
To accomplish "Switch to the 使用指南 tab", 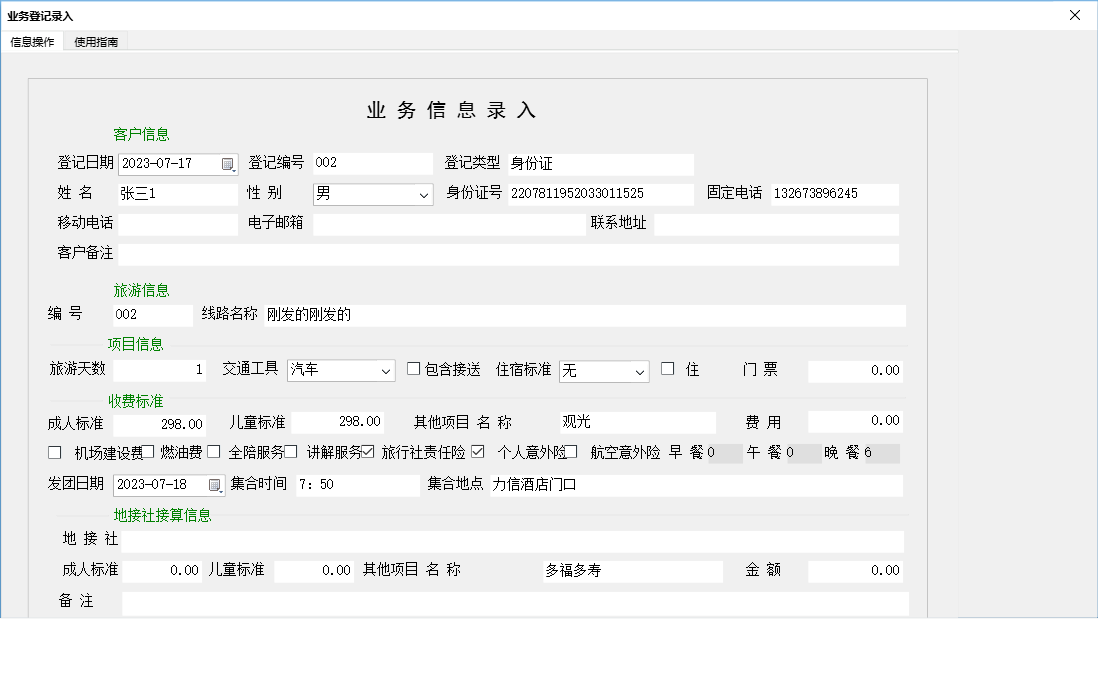I will coord(95,41).
